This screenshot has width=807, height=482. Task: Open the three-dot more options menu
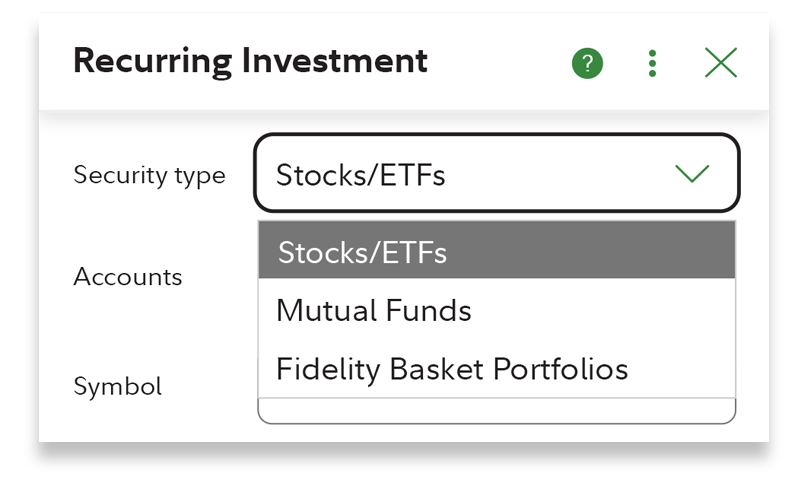click(x=652, y=64)
